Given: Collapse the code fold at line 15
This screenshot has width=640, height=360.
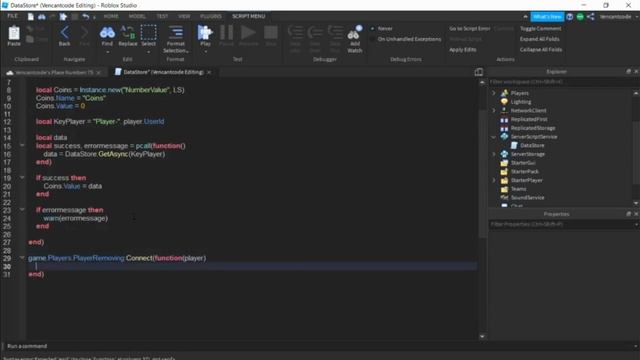Looking at the screenshot, I should (22, 145).
